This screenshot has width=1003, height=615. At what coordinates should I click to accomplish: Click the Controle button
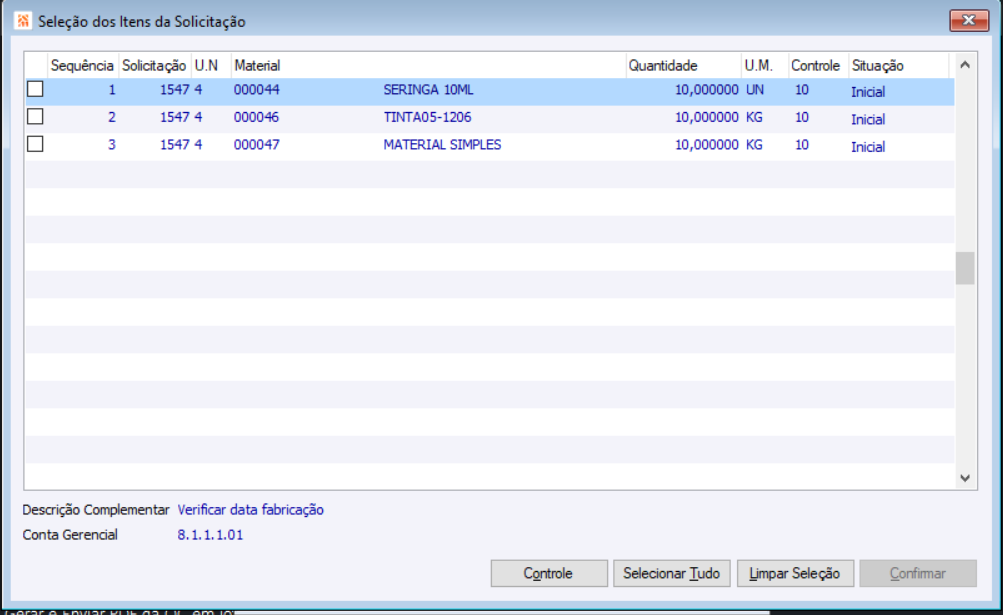[x=549, y=573]
